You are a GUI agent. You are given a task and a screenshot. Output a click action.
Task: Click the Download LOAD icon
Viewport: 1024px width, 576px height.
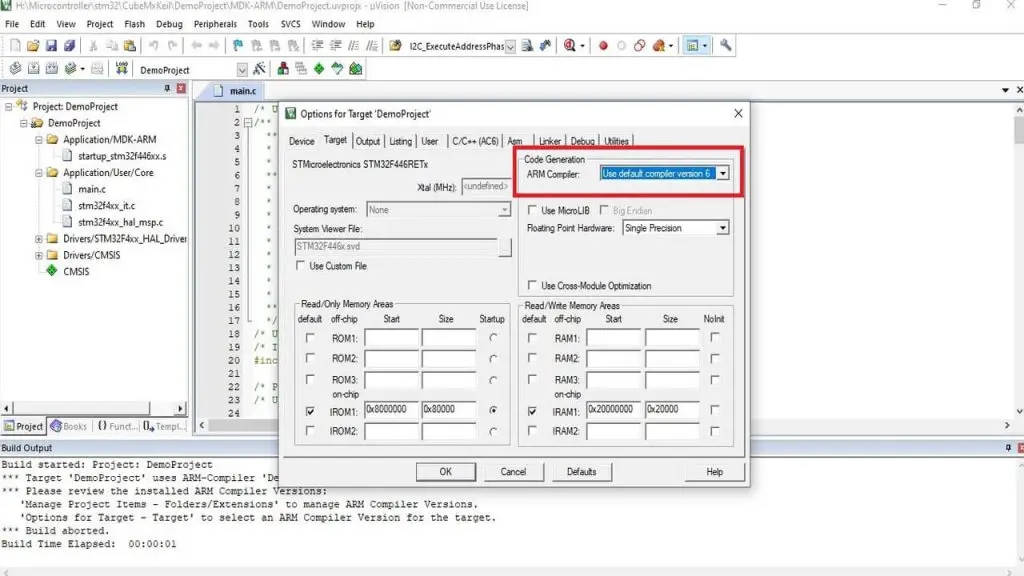click(x=121, y=69)
